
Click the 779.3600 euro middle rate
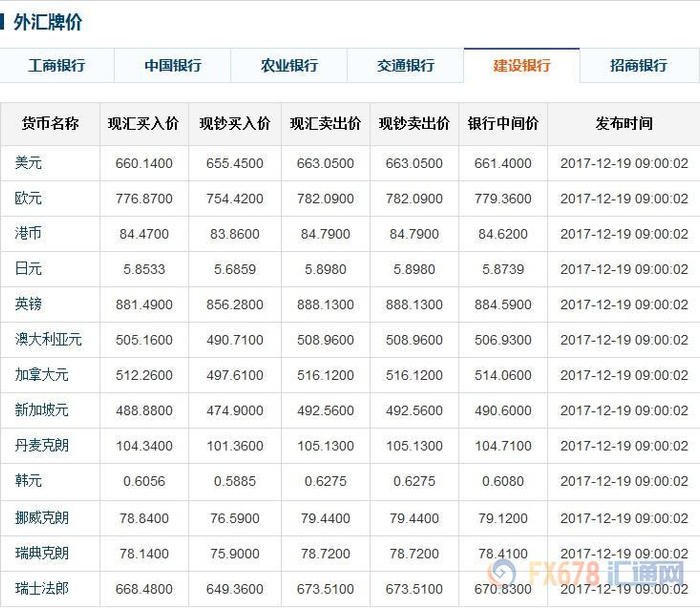click(503, 199)
